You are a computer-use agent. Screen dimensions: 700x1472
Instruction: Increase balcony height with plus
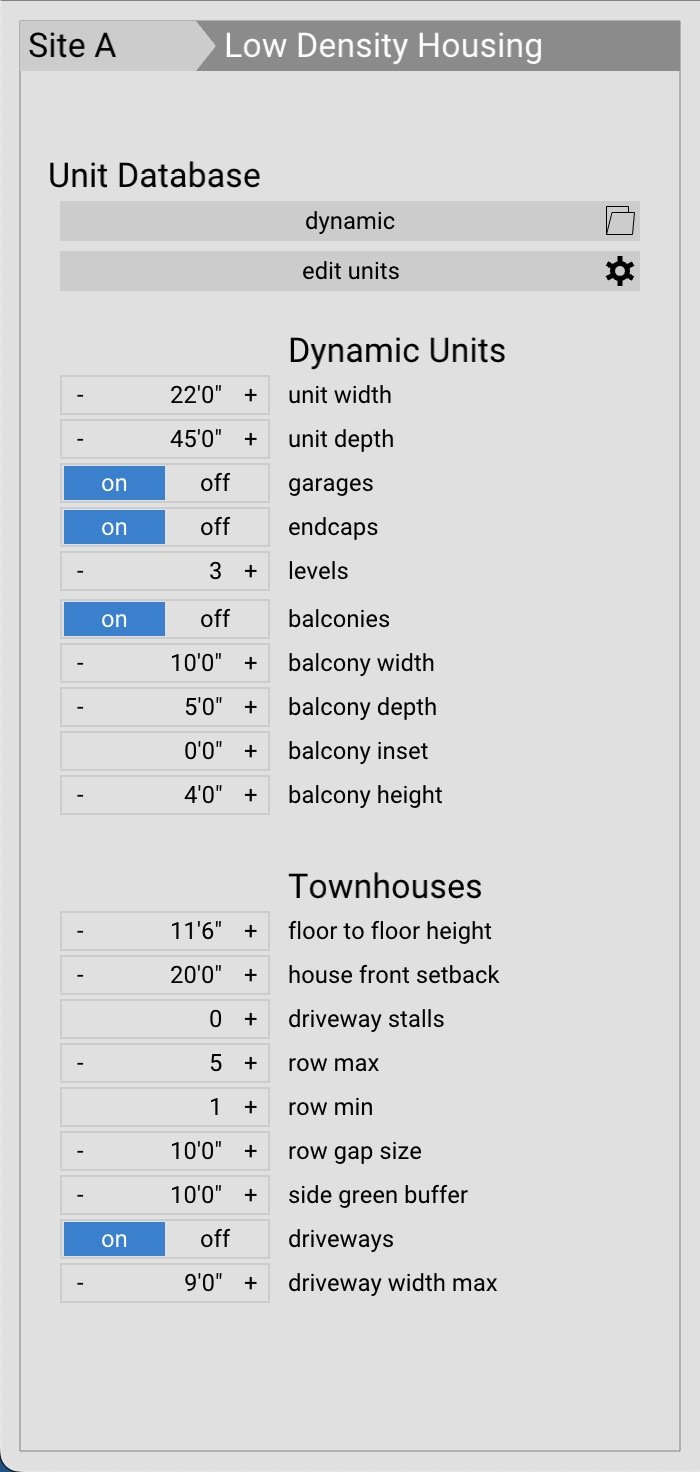(x=249, y=794)
